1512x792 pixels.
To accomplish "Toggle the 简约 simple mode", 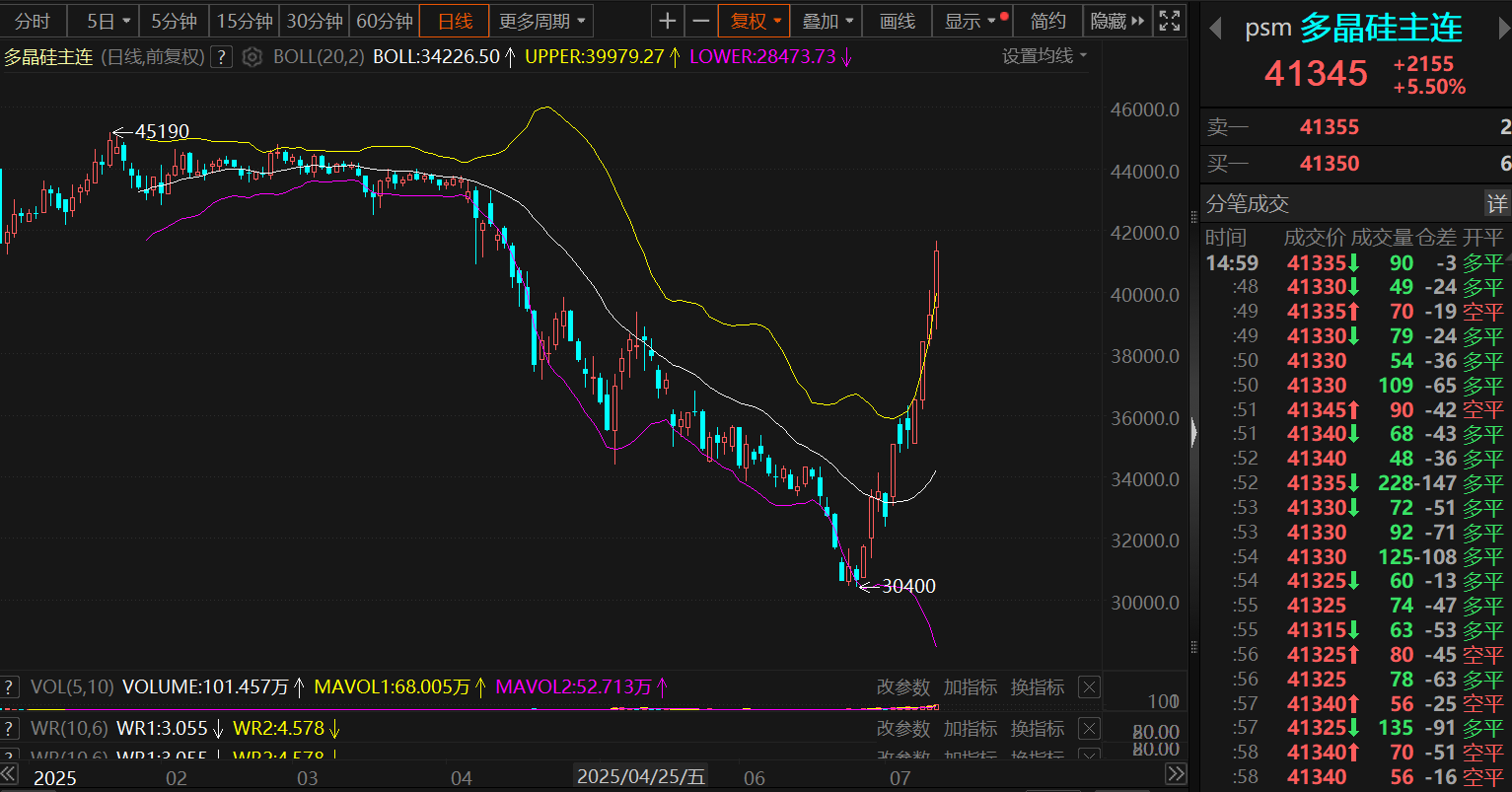I will (1047, 21).
